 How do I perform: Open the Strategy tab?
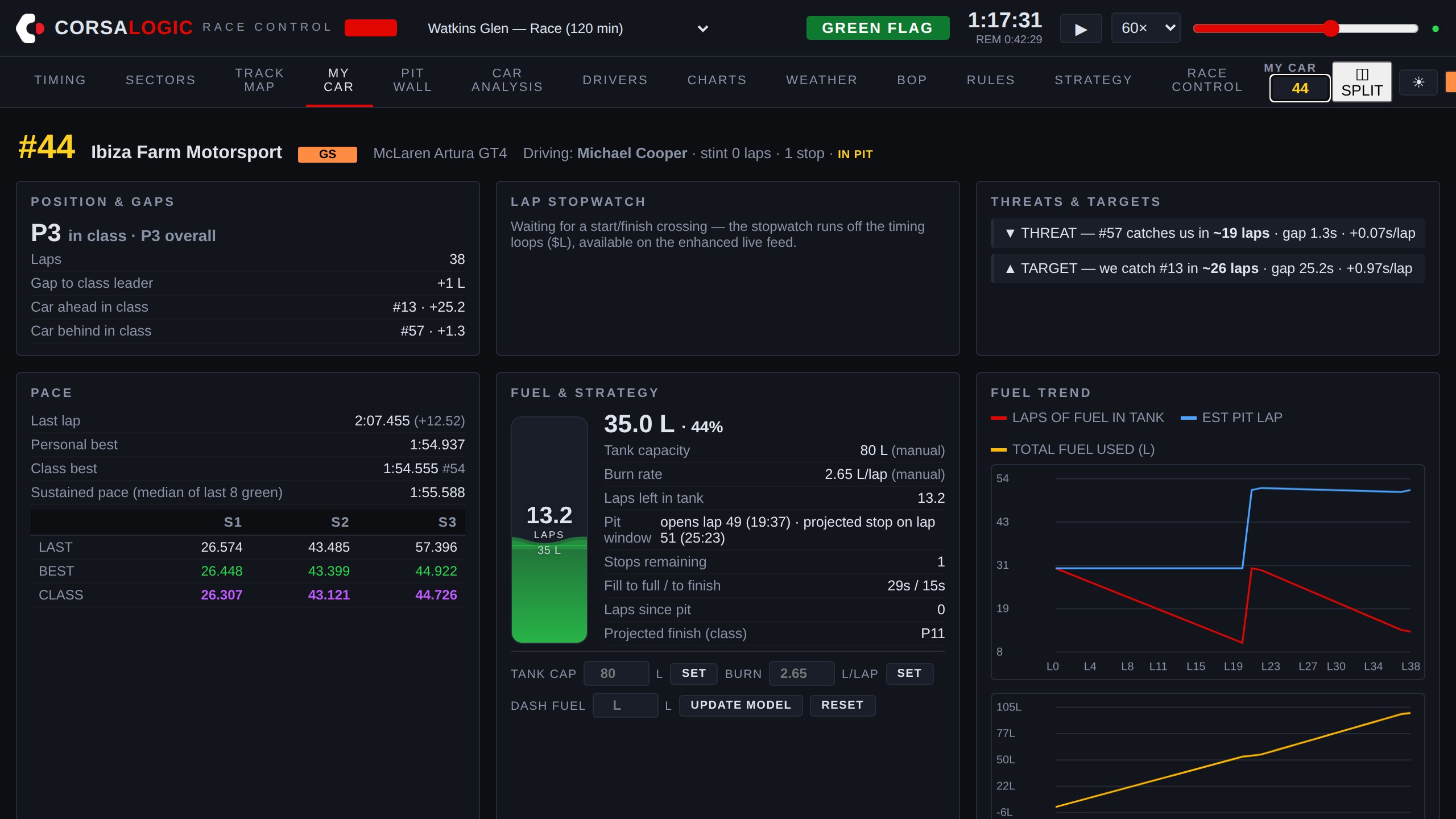1094,80
